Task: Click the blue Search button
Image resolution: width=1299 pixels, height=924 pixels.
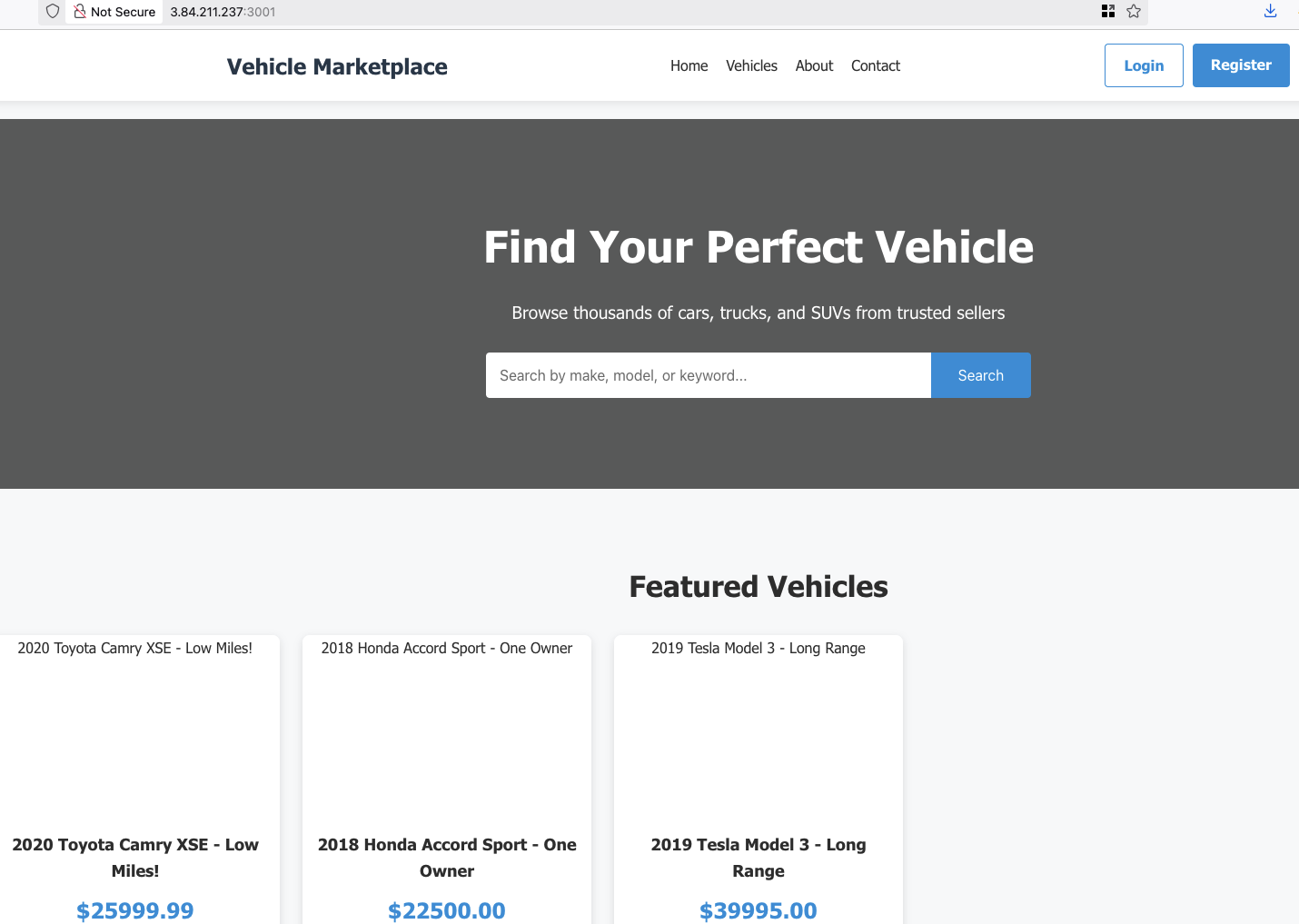Action: (981, 375)
